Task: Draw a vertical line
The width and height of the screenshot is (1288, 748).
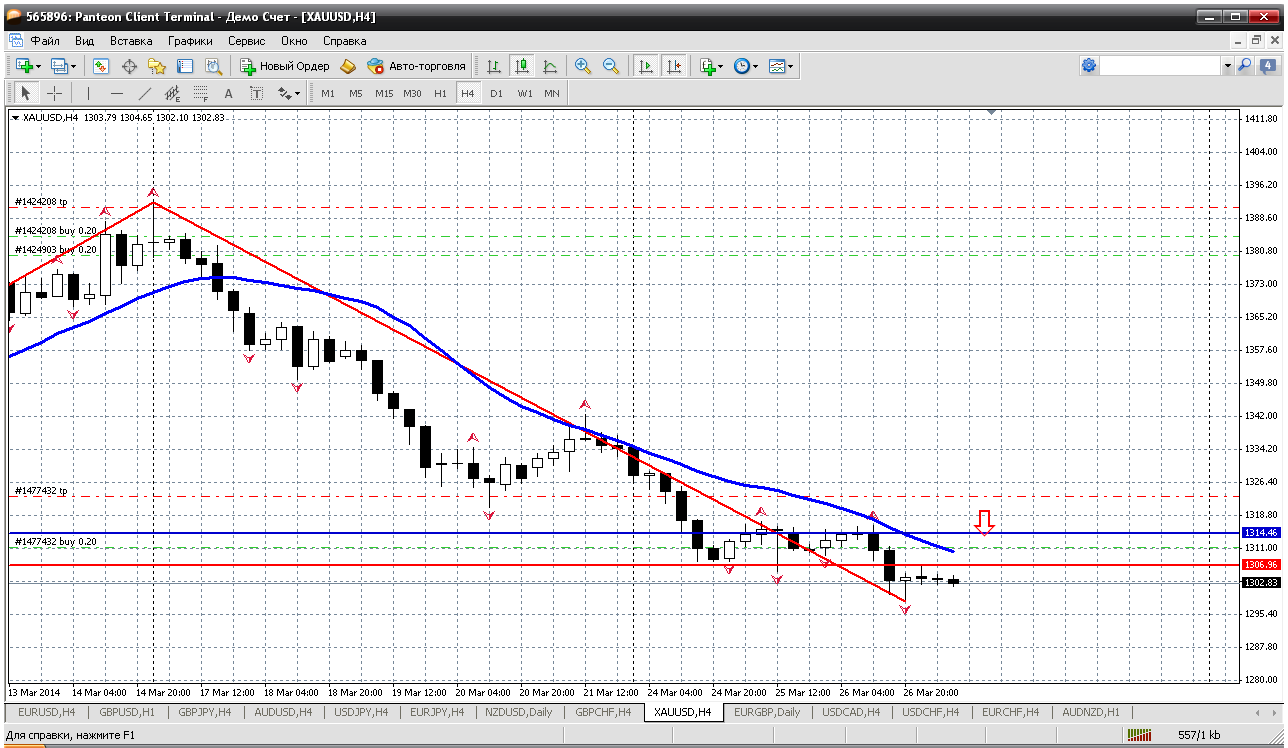Action: 88,93
